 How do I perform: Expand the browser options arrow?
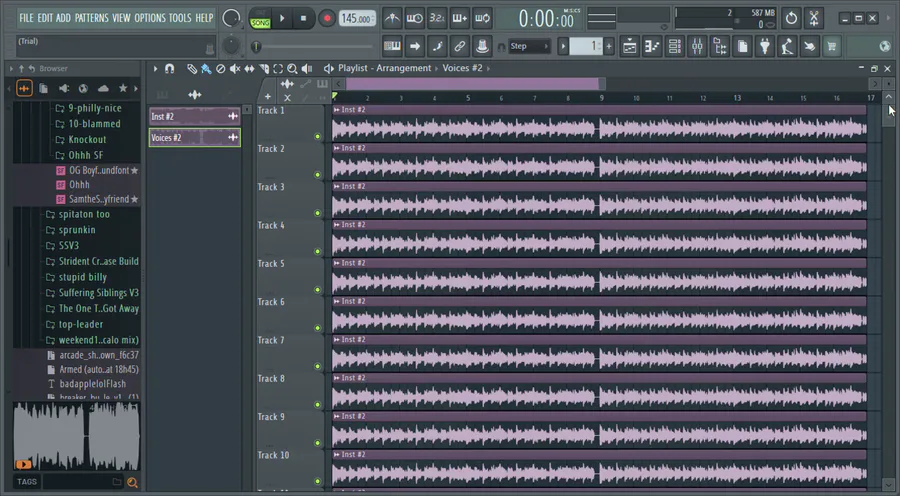[x=11, y=69]
